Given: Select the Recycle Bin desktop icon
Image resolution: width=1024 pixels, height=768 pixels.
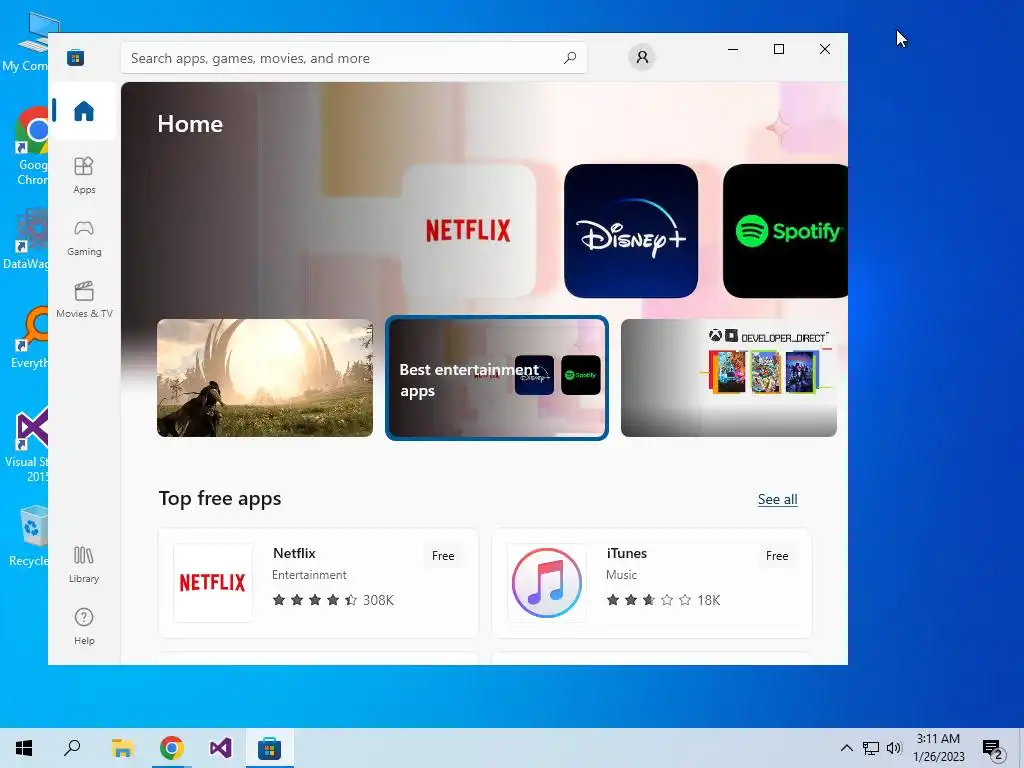Looking at the screenshot, I should pyautogui.click(x=29, y=536).
